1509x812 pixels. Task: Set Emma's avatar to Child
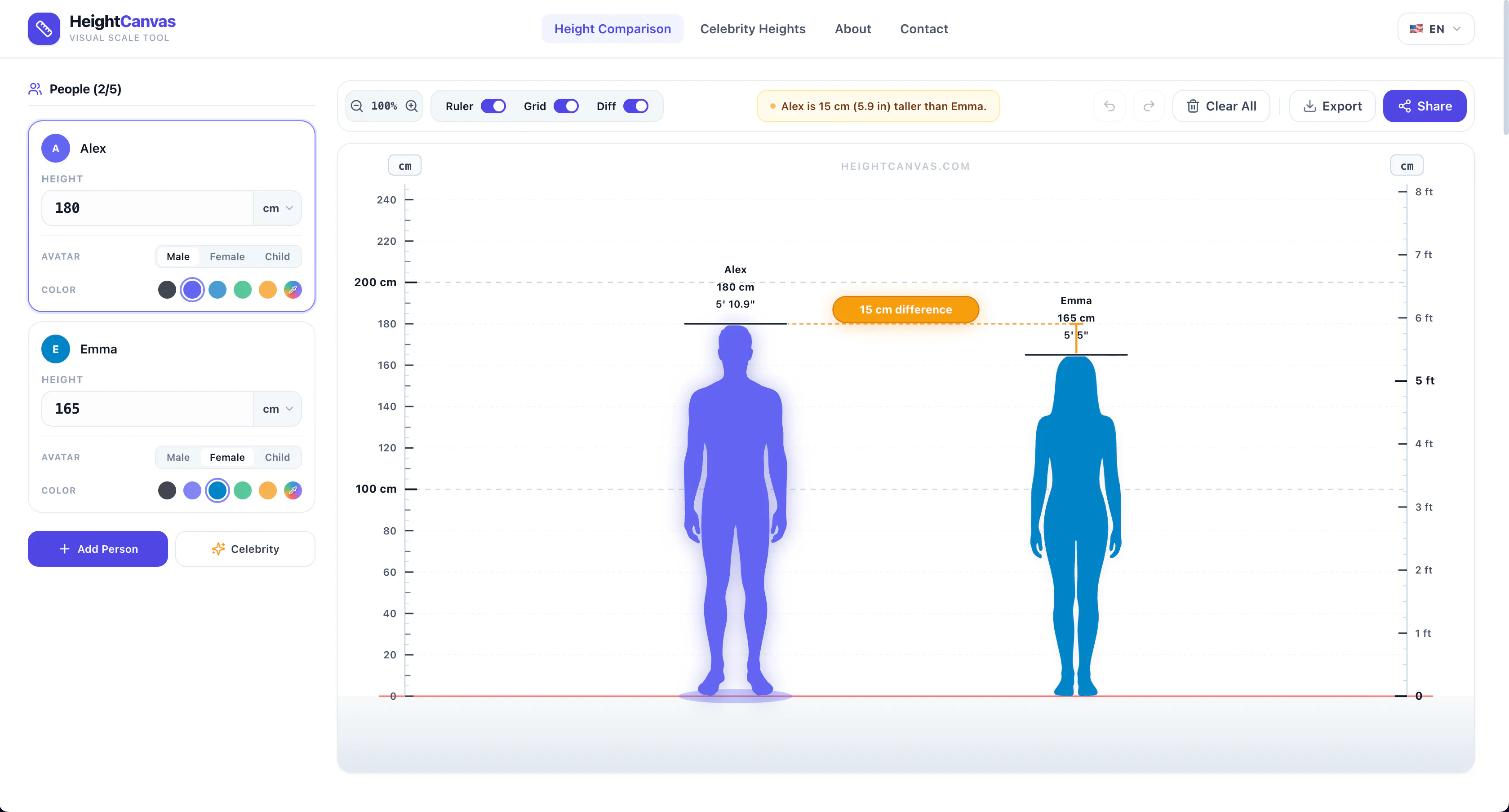coord(277,457)
